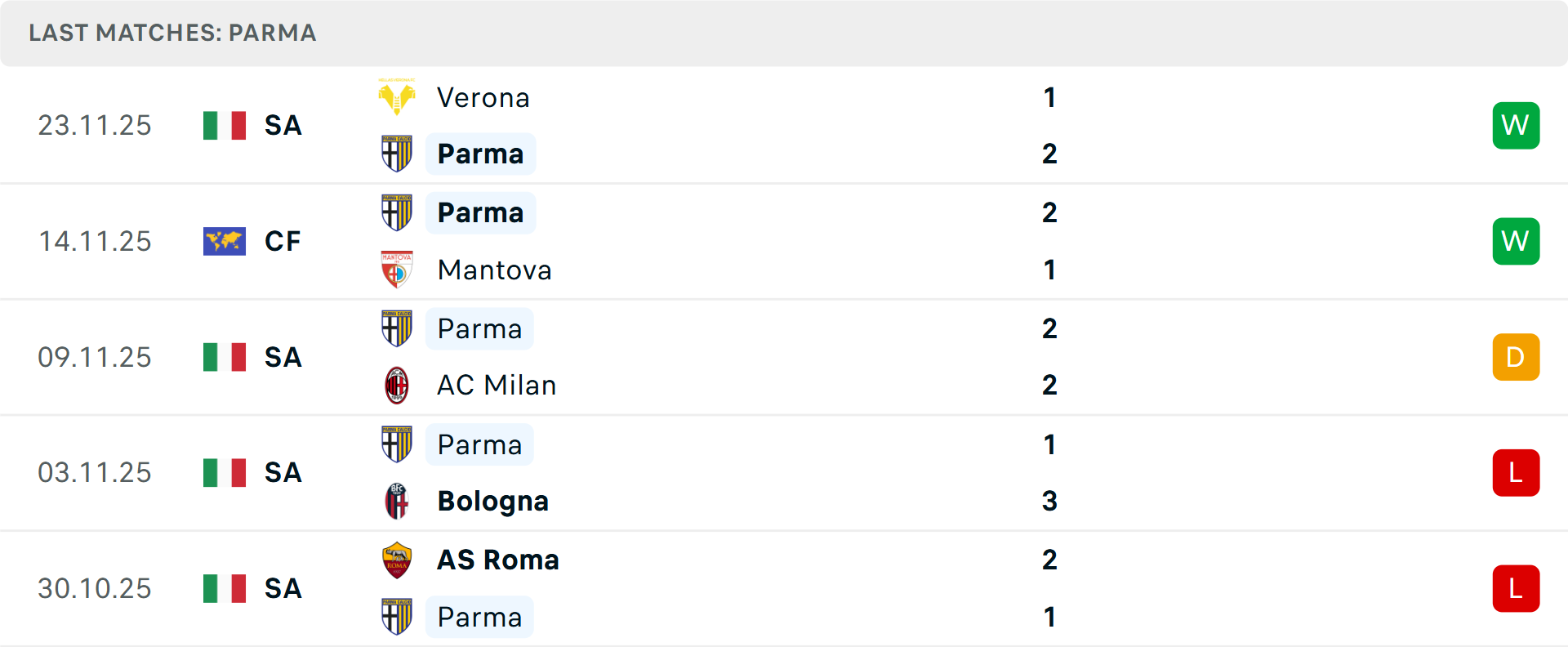This screenshot has height=647, width=1568.
Task: Click the orange D draw badge
Action: point(1516,357)
